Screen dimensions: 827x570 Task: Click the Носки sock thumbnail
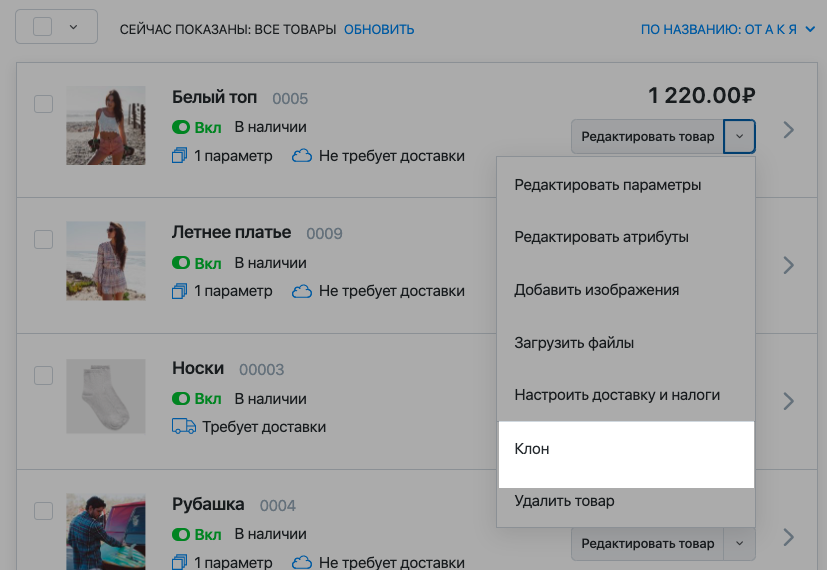[x=105, y=397]
